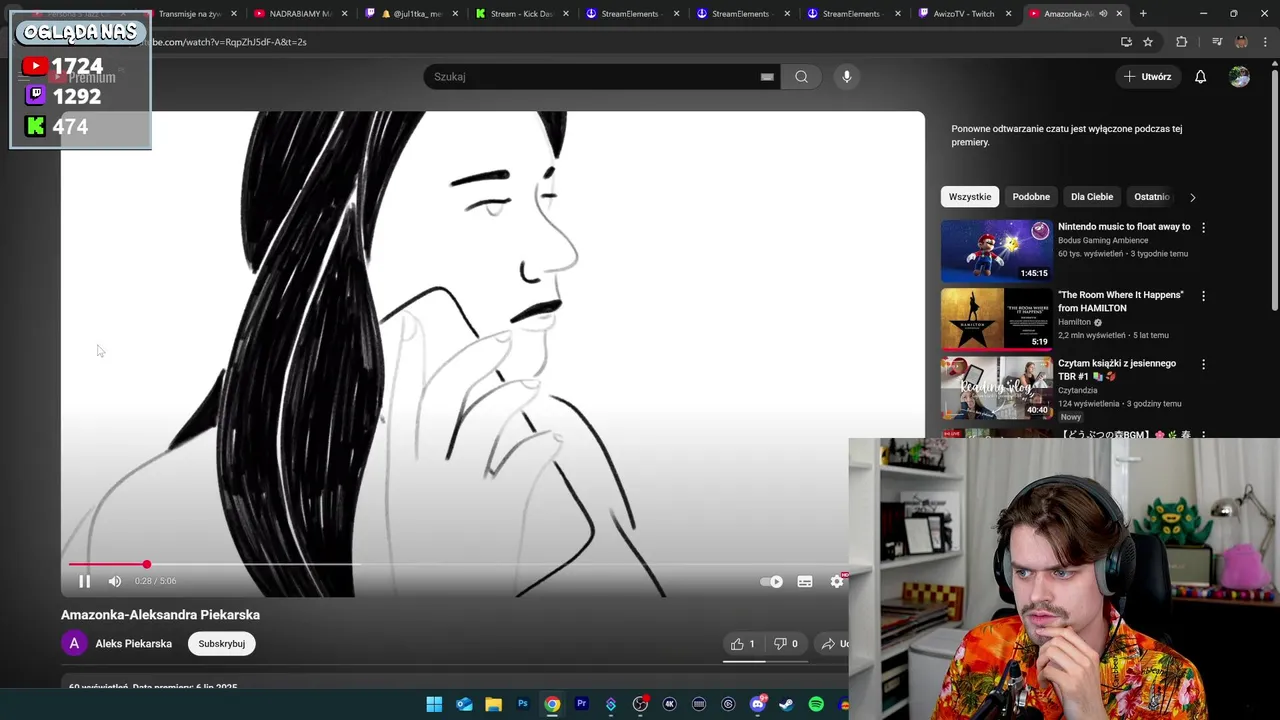Screen dimensions: 1280x720
Task: Install app icon in the address bar
Action: 1126,42
